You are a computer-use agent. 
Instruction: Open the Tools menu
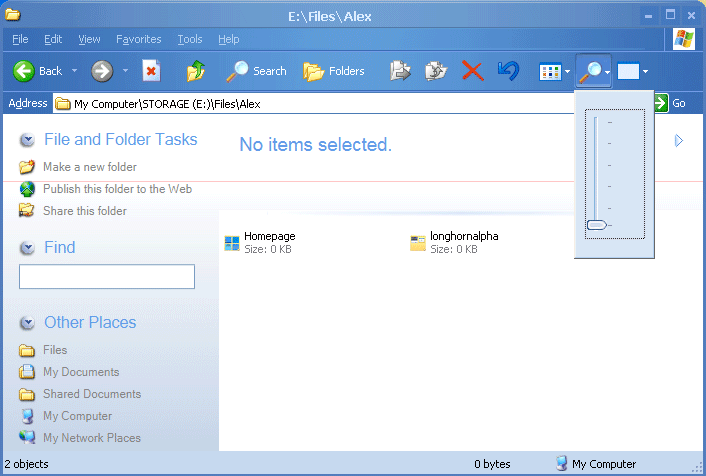pyautogui.click(x=190, y=40)
